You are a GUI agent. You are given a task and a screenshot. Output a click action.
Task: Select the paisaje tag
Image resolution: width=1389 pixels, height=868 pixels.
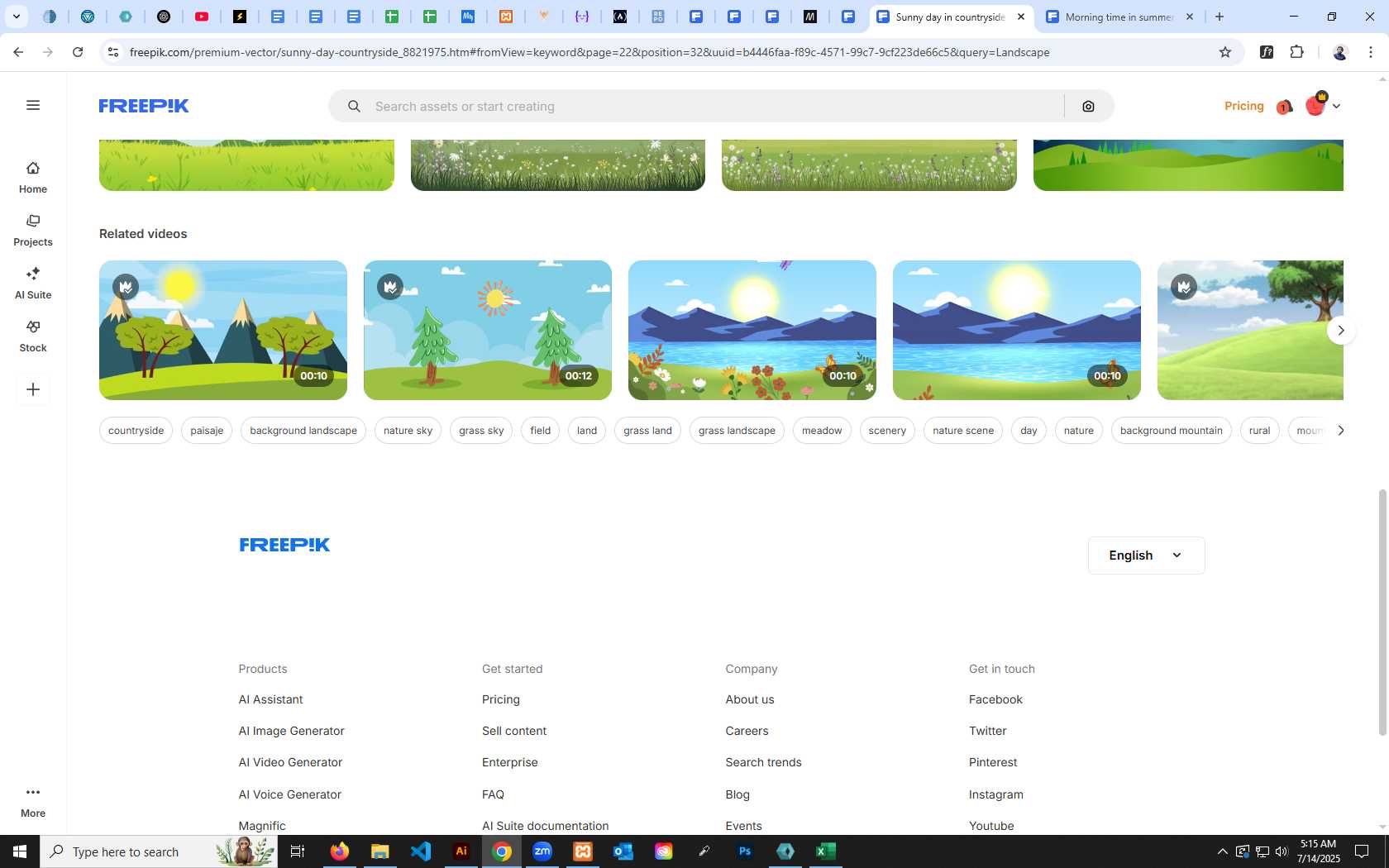[x=207, y=430]
